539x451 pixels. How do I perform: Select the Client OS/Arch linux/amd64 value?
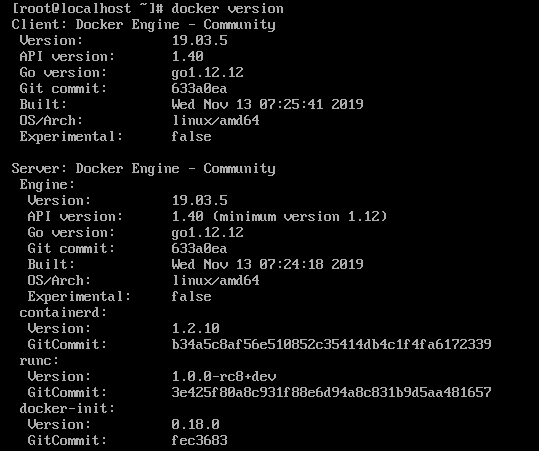click(215, 121)
